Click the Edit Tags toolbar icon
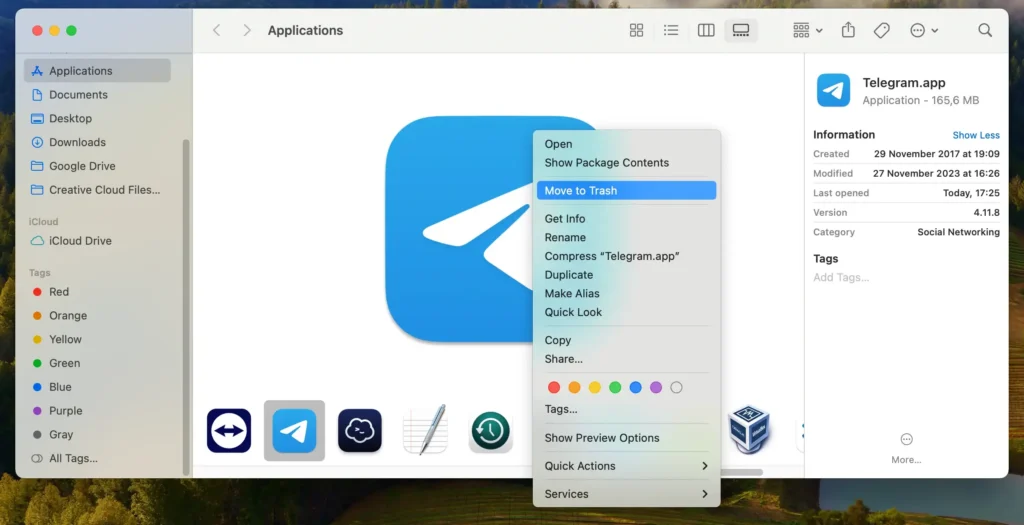 882,30
